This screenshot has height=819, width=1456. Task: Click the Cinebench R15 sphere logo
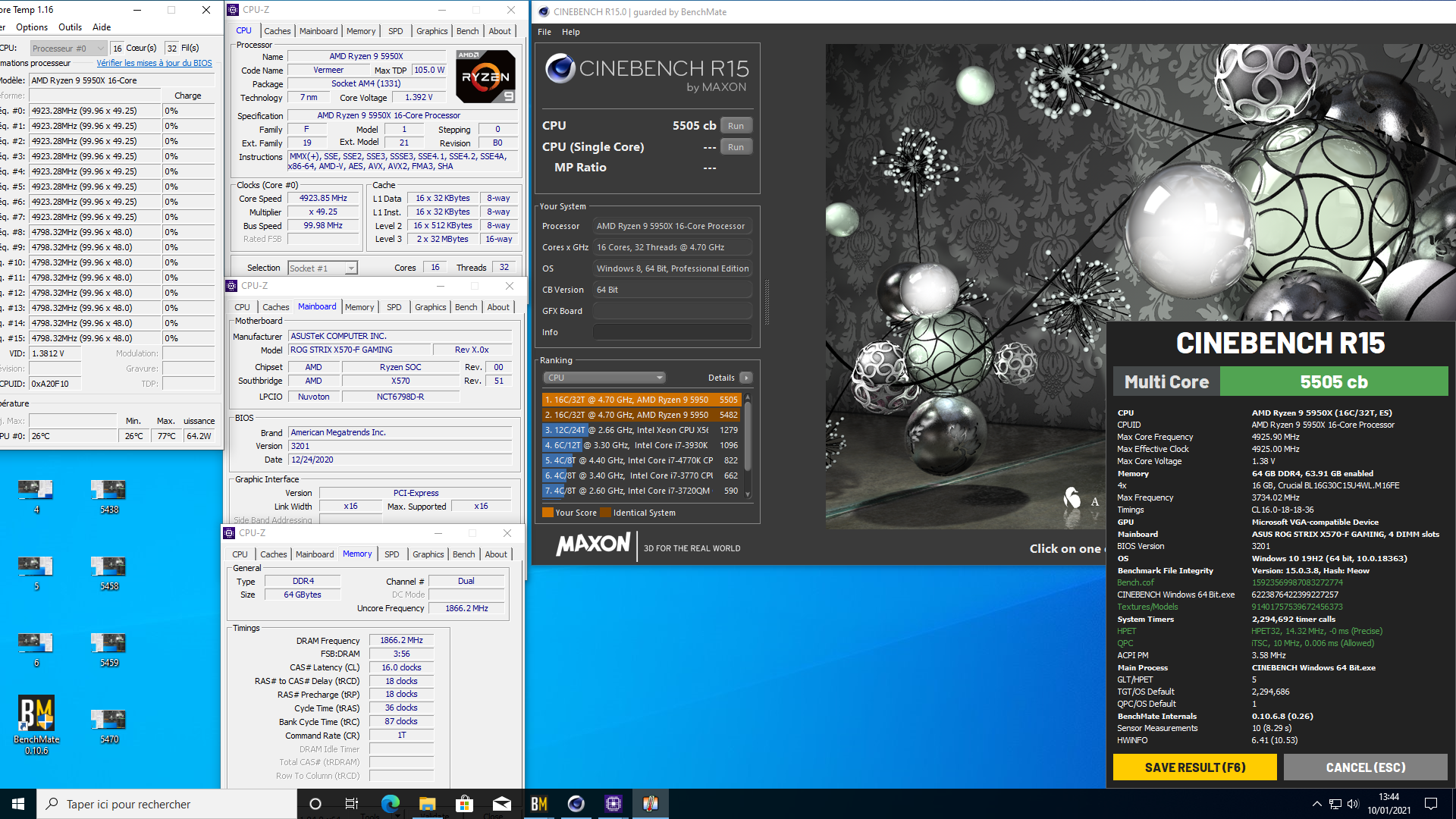pyautogui.click(x=560, y=69)
